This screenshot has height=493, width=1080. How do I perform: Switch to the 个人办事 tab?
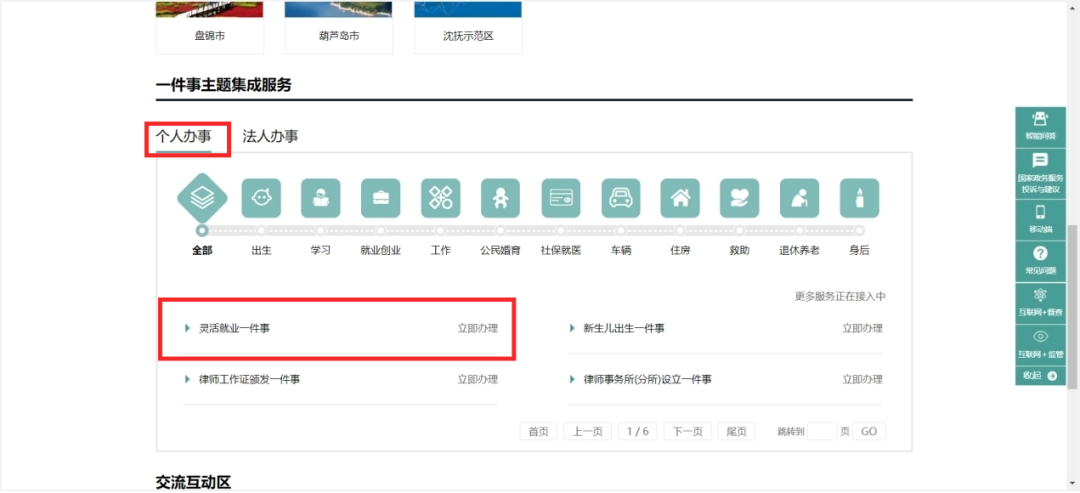(x=184, y=137)
